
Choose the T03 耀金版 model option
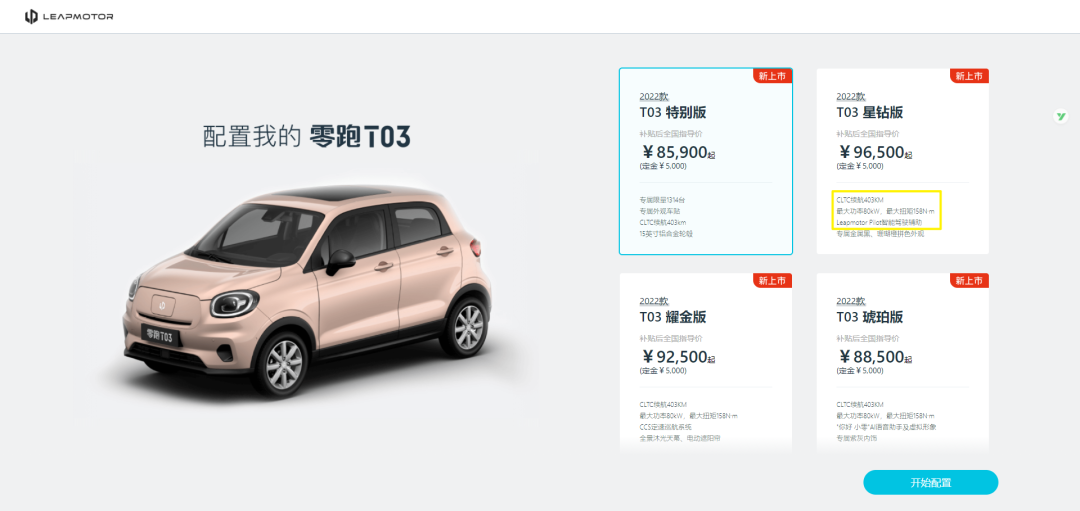(706, 362)
